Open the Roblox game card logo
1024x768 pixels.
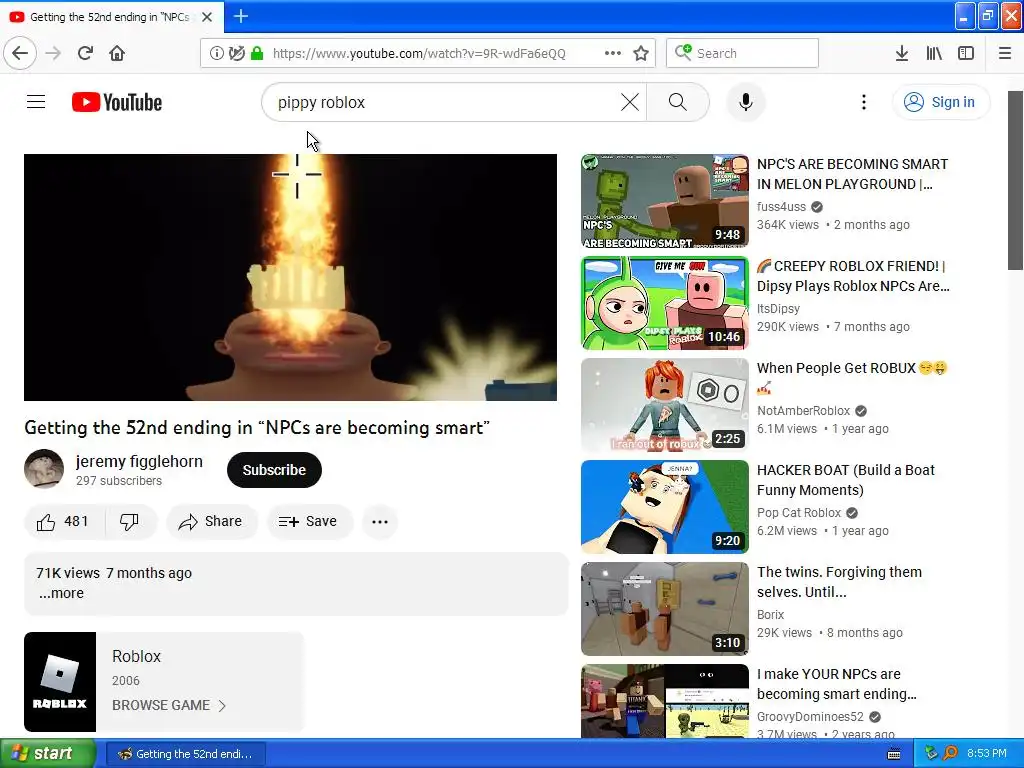(60, 682)
